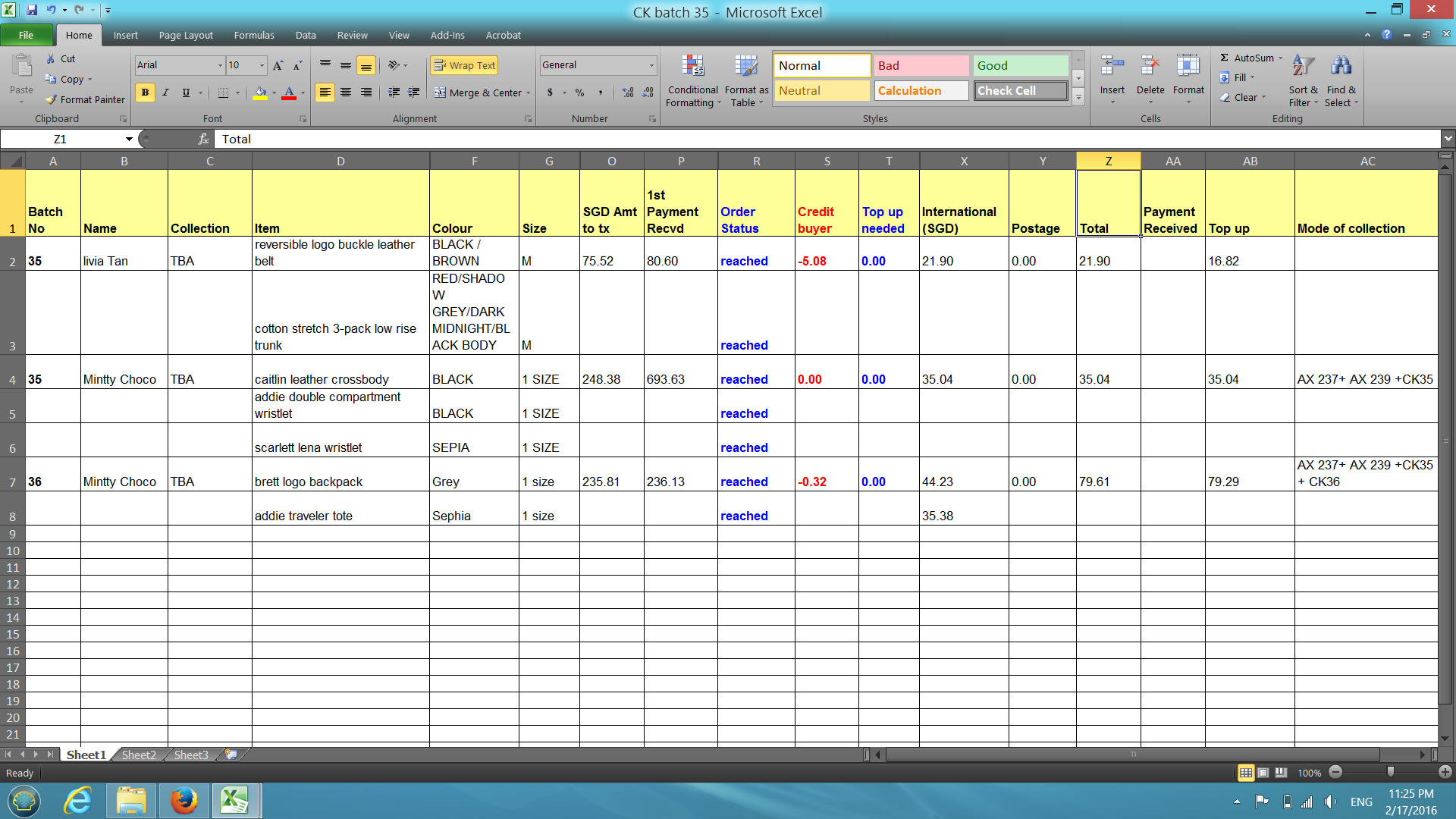
Task: Click the Insert Function fx icon
Action: tap(203, 139)
